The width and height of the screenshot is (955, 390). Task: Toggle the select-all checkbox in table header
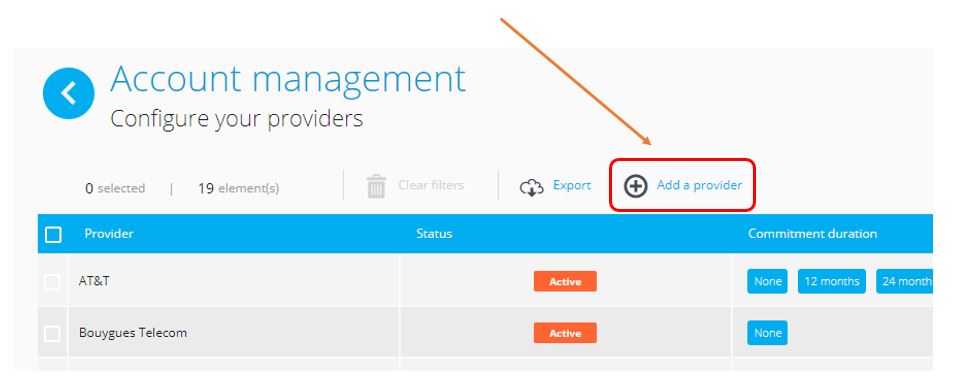tap(54, 234)
